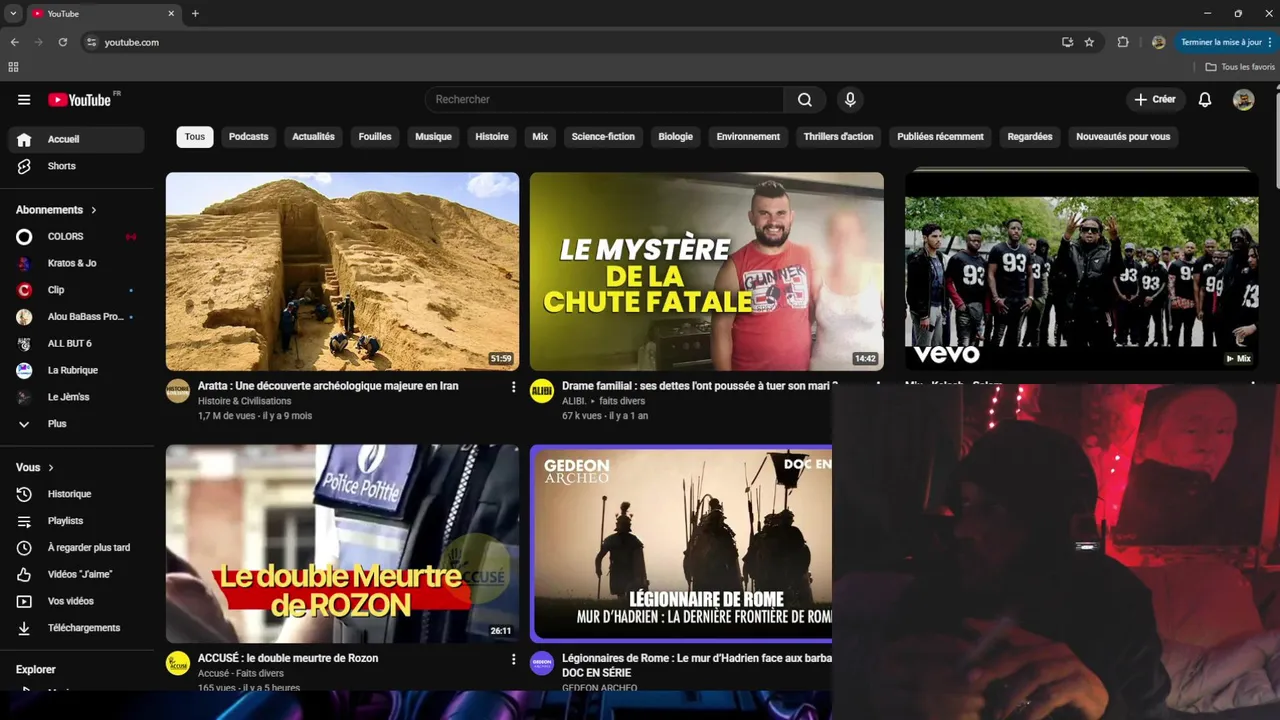
Task: Click the Créer button
Action: [x=1155, y=99]
